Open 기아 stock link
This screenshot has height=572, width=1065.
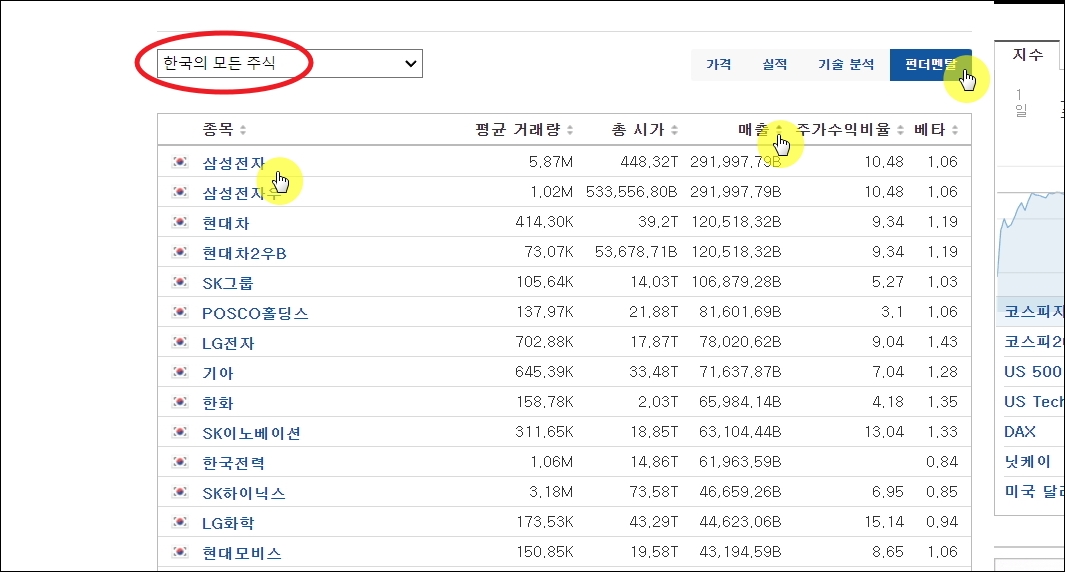(217, 373)
